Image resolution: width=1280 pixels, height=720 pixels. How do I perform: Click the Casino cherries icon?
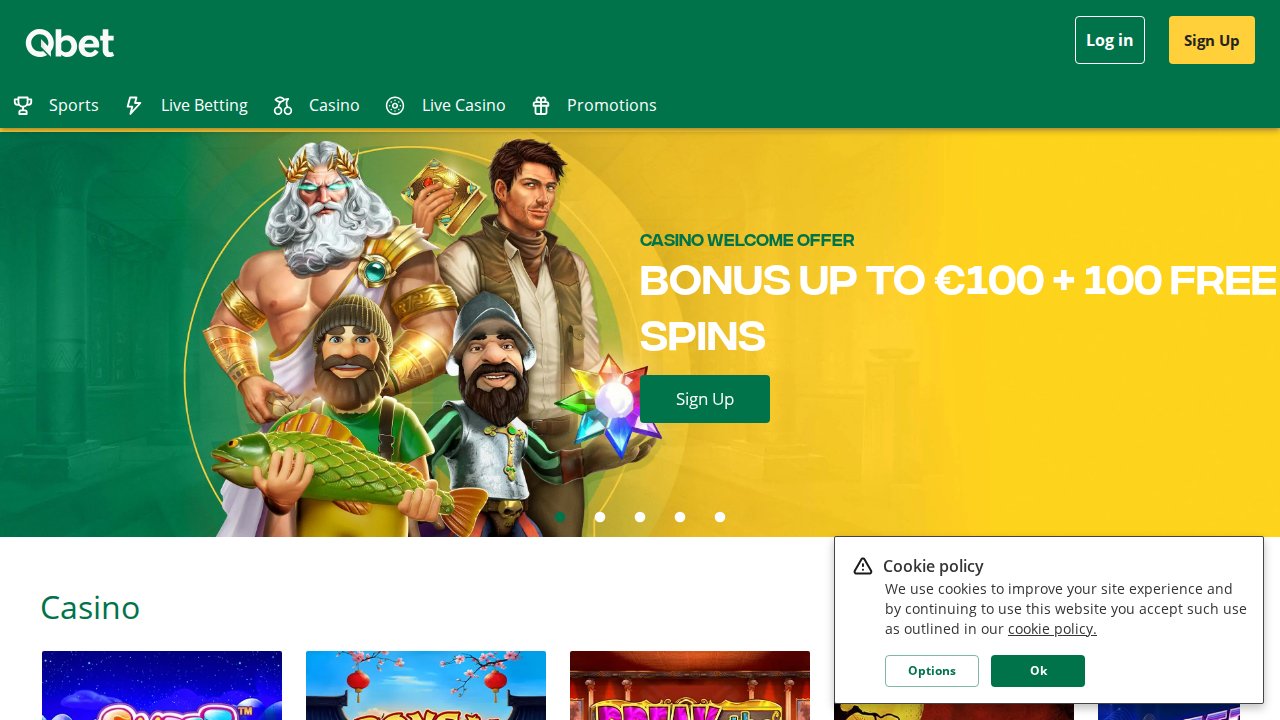pos(283,106)
